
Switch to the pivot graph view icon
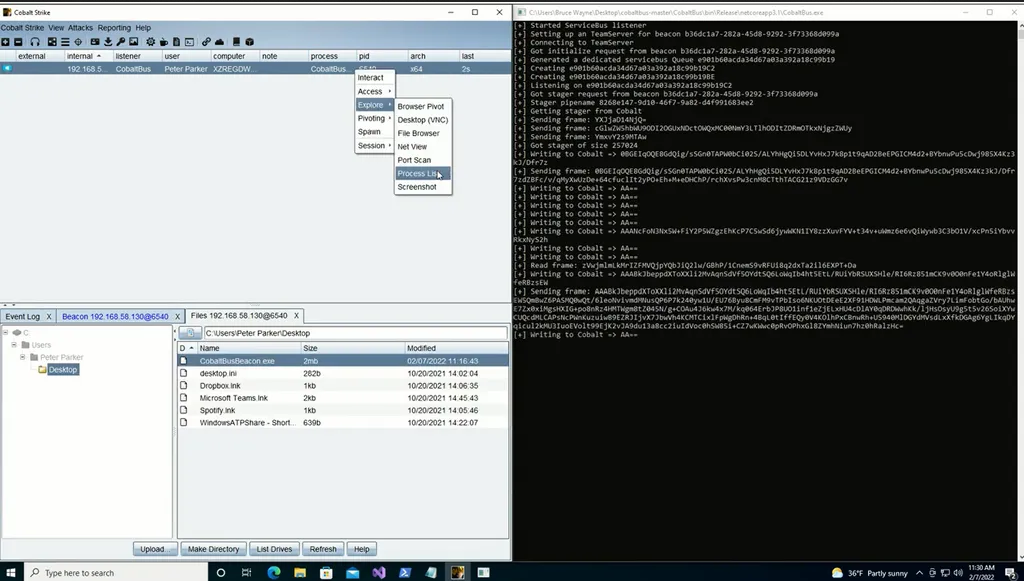[x=52, y=42]
